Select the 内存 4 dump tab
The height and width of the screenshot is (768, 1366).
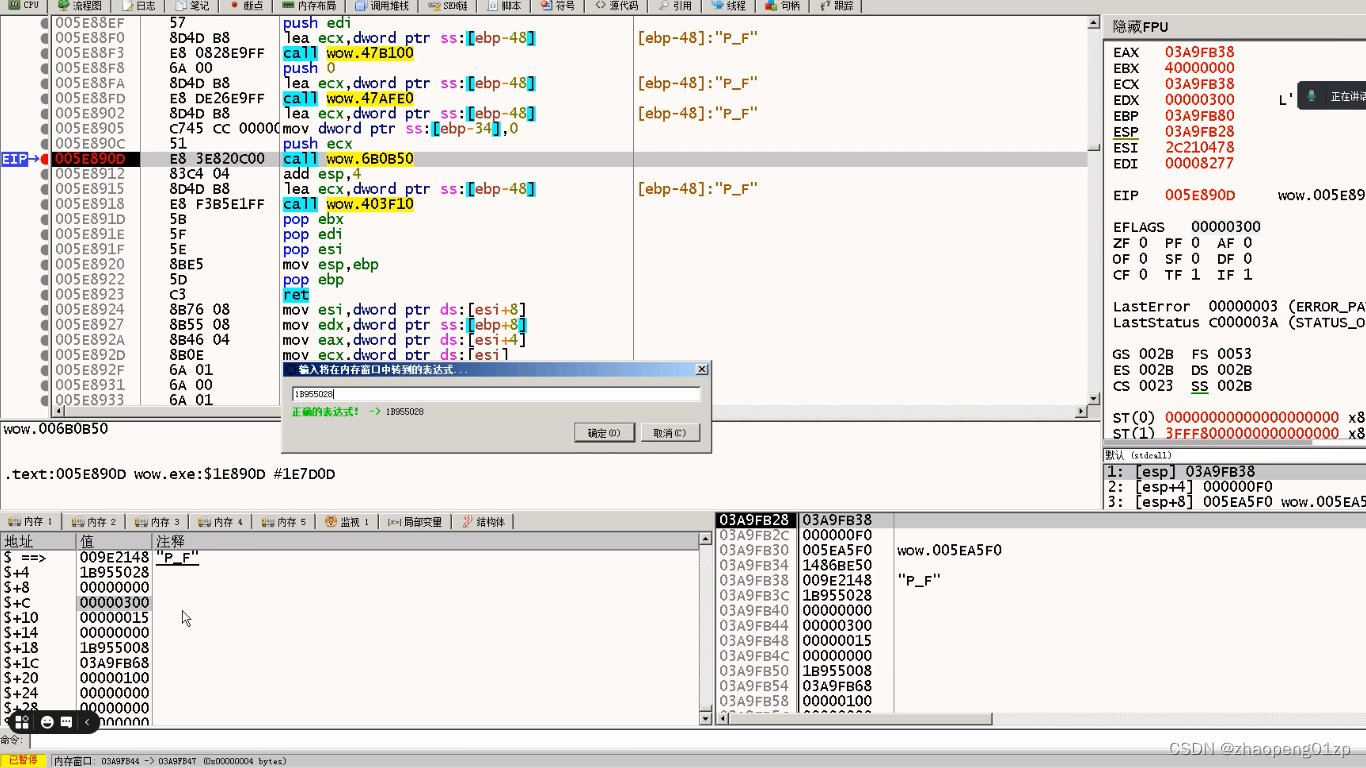coord(221,522)
